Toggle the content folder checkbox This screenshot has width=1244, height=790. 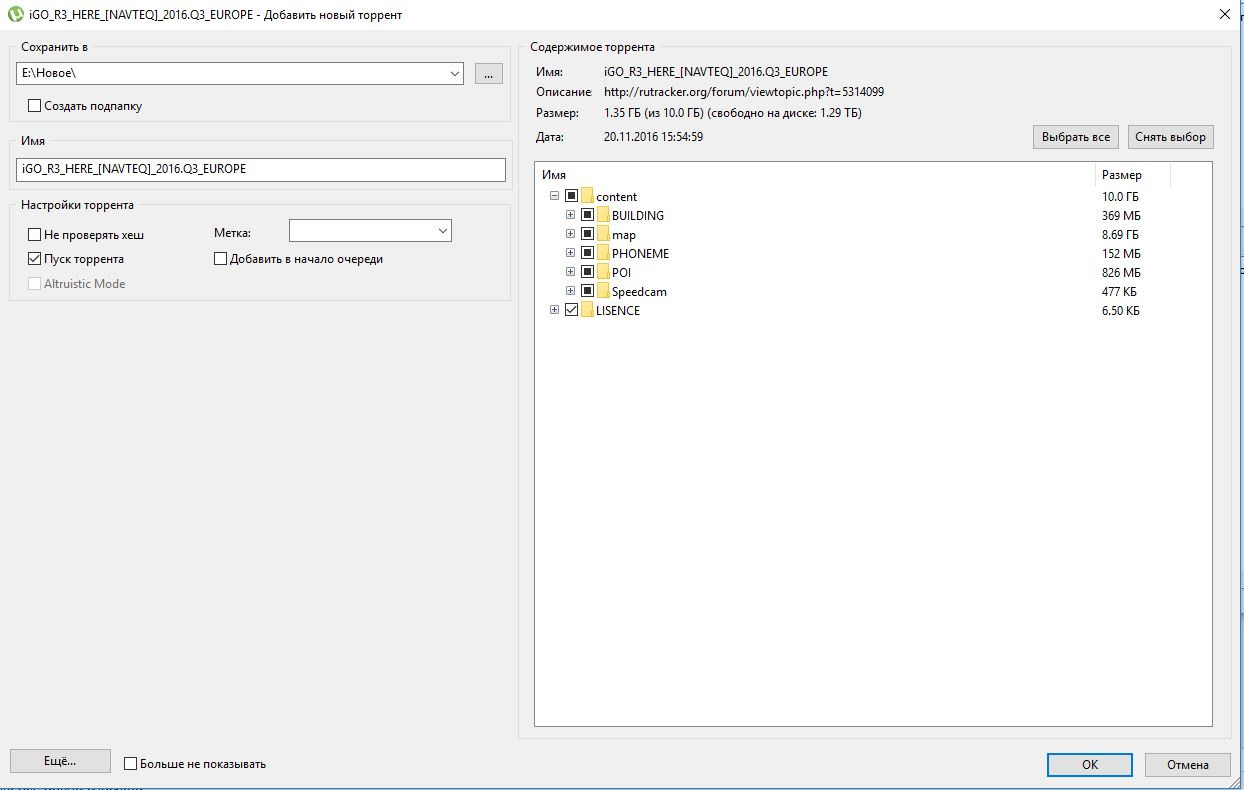pyautogui.click(x=571, y=196)
